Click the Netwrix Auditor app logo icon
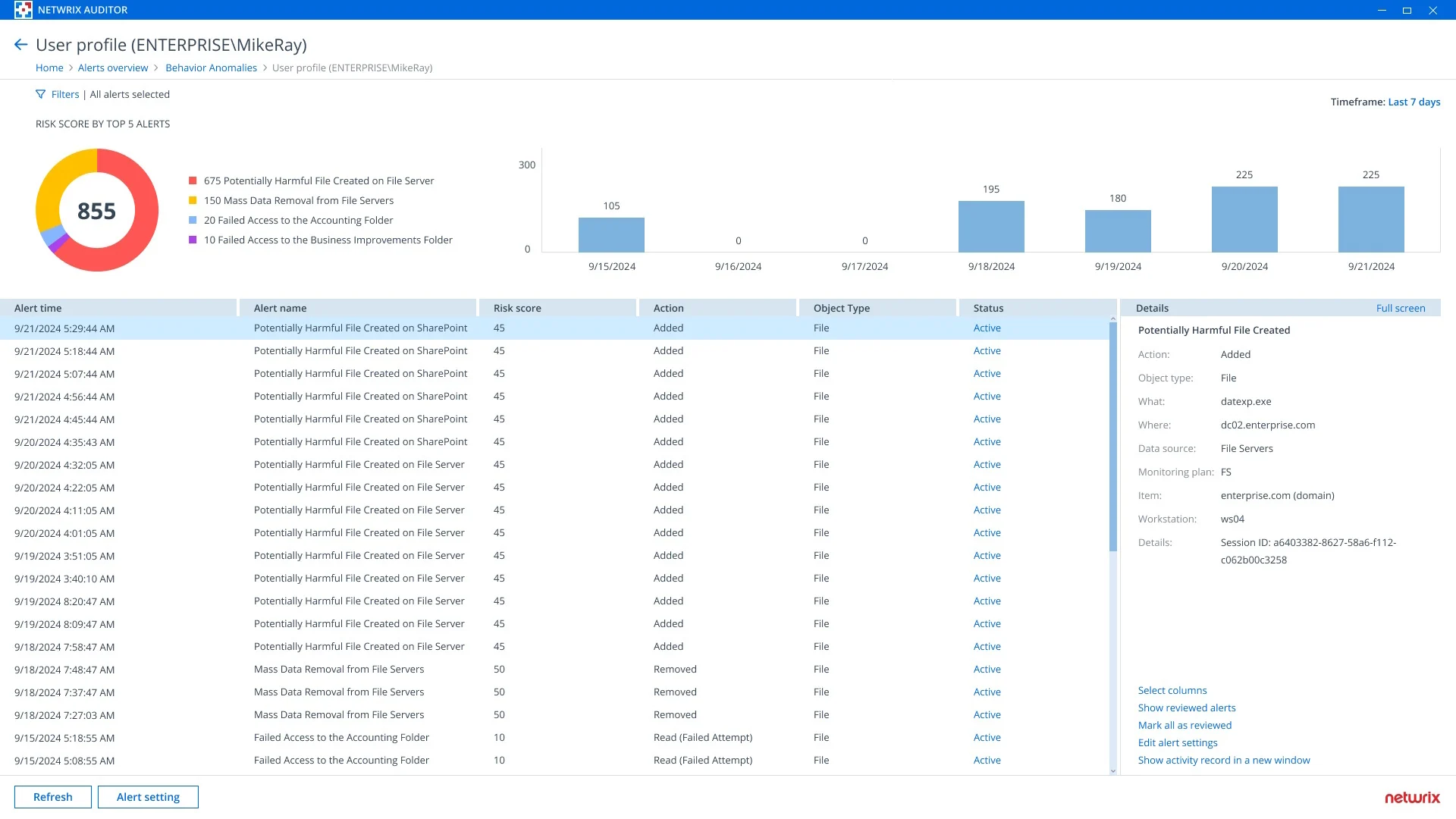The height and width of the screenshot is (819, 1456). tap(24, 10)
